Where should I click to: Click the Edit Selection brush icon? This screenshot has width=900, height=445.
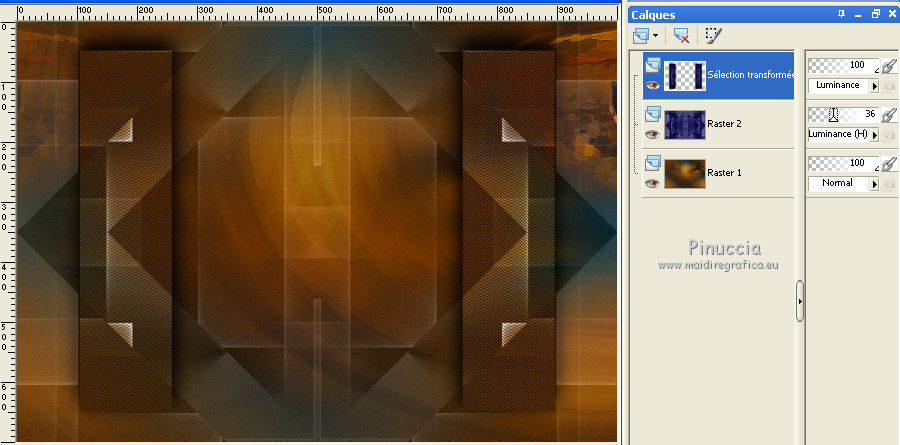(x=712, y=37)
